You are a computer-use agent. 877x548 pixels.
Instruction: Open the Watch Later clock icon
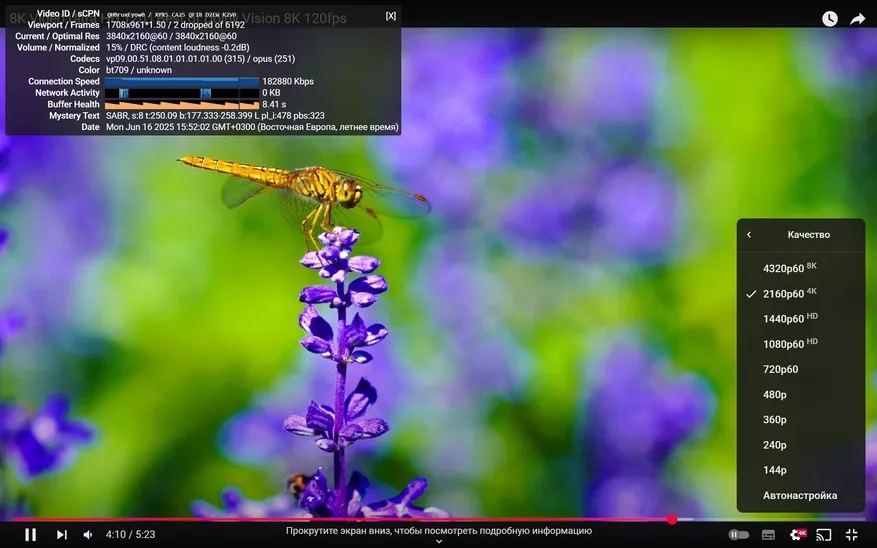click(830, 19)
